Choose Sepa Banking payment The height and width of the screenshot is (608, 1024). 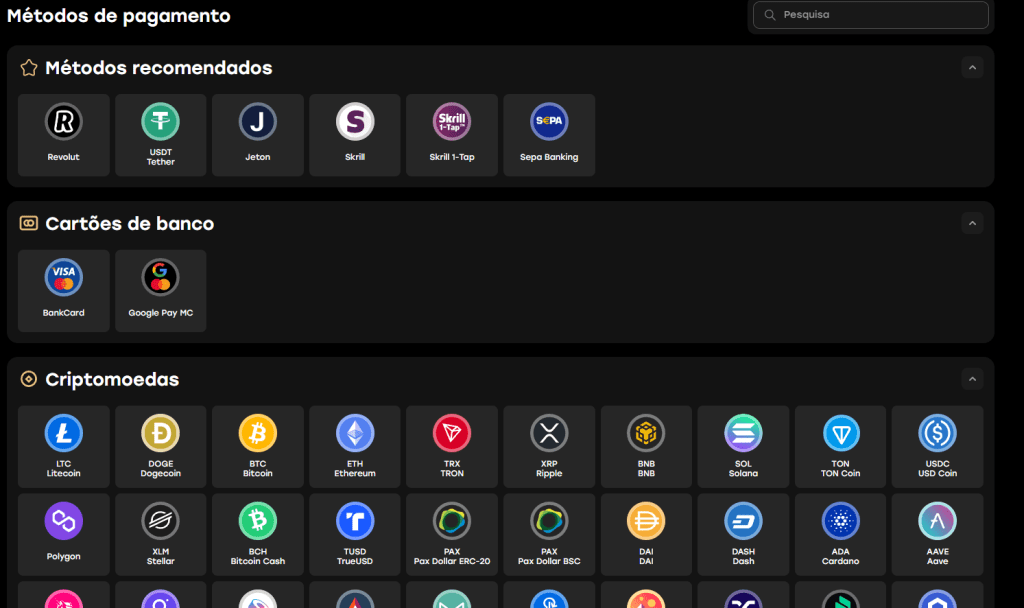click(549, 135)
